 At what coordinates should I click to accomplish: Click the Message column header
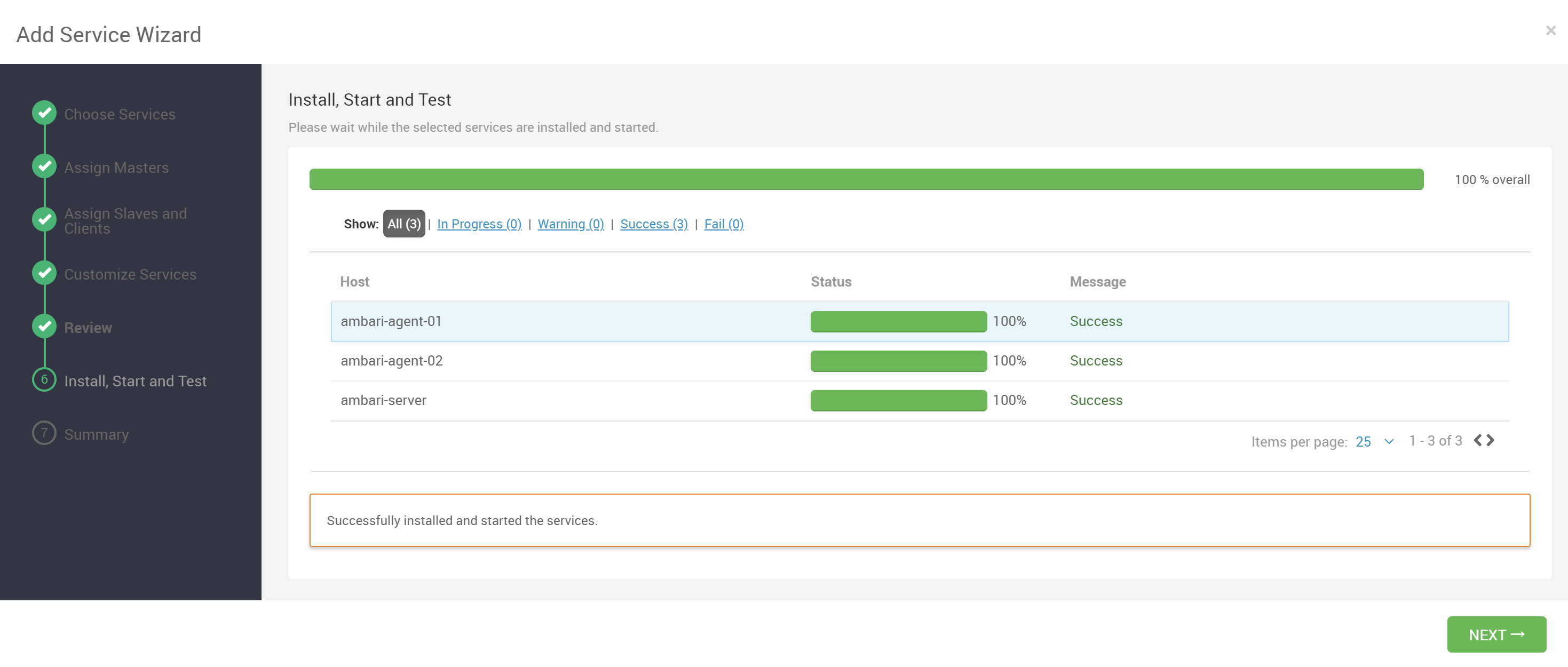1097,282
